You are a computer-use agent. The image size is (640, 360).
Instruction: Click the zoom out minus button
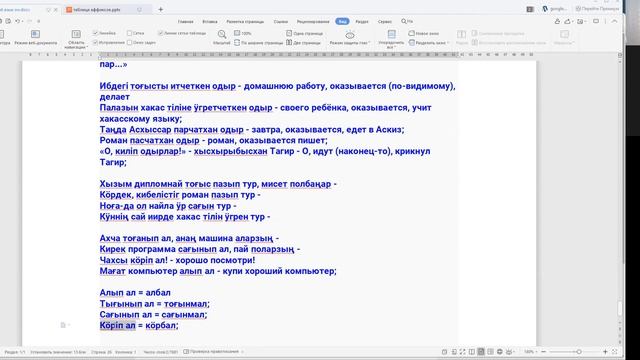[543, 351]
